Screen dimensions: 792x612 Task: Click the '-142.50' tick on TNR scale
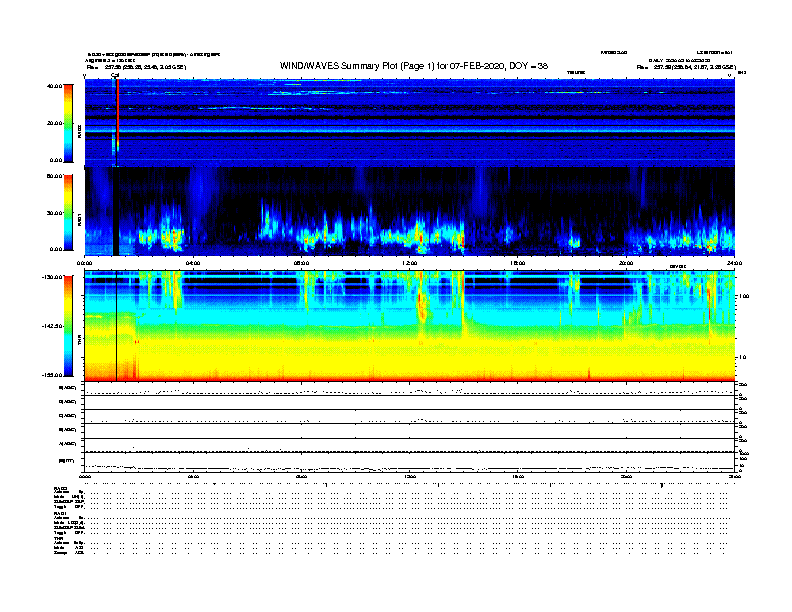point(53,326)
